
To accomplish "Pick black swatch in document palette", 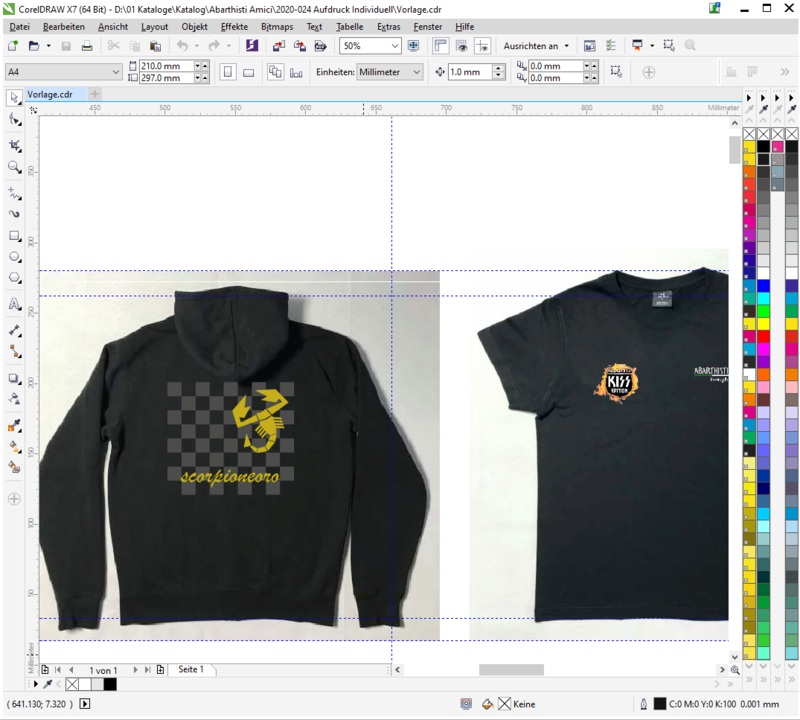I will click(110, 684).
